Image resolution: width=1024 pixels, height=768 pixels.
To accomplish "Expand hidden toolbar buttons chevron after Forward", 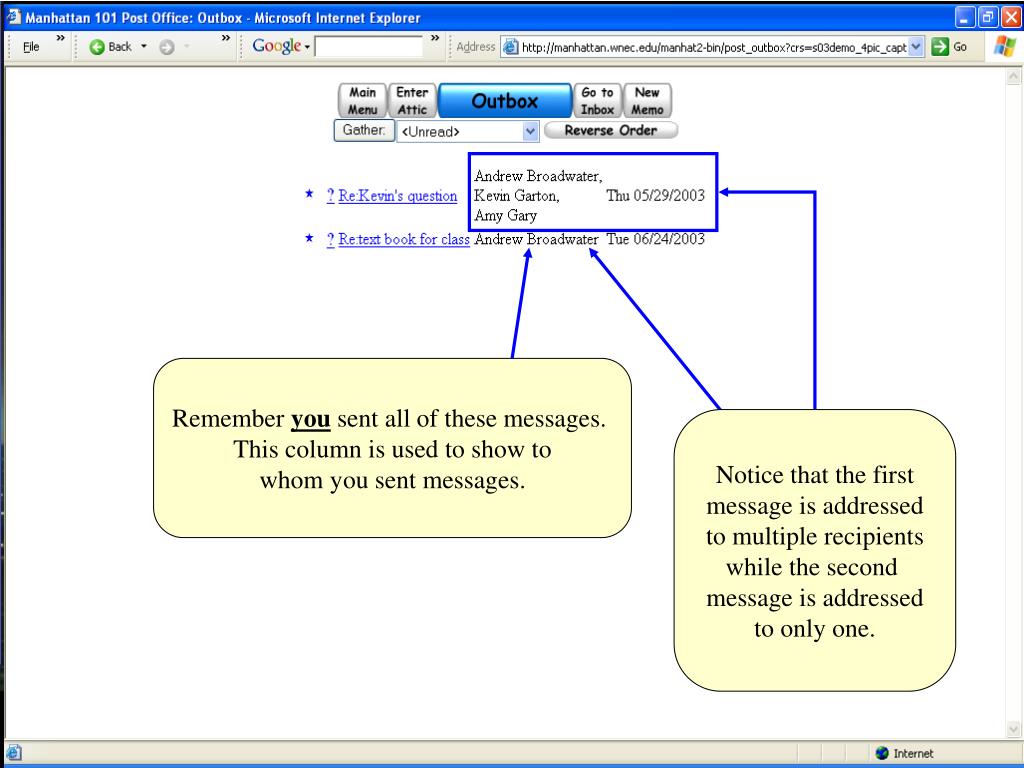I will coord(225,39).
